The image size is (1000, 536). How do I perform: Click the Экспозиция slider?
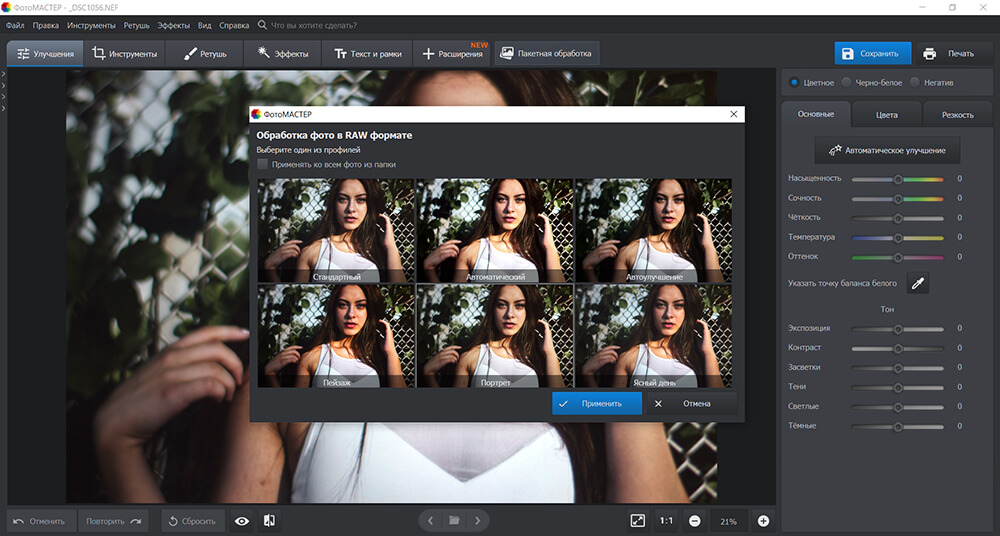(x=897, y=329)
